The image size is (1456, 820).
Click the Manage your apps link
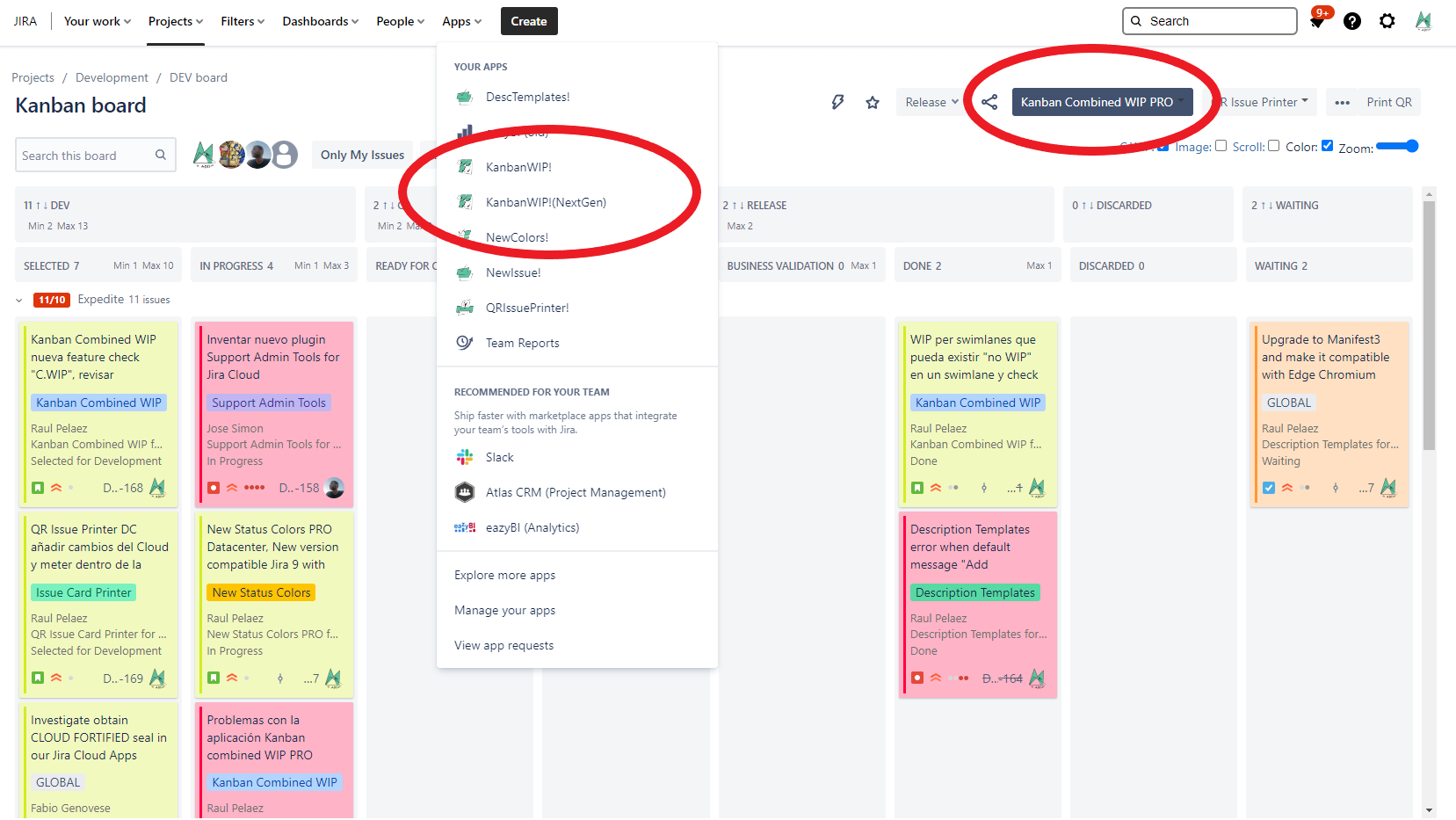(504, 610)
